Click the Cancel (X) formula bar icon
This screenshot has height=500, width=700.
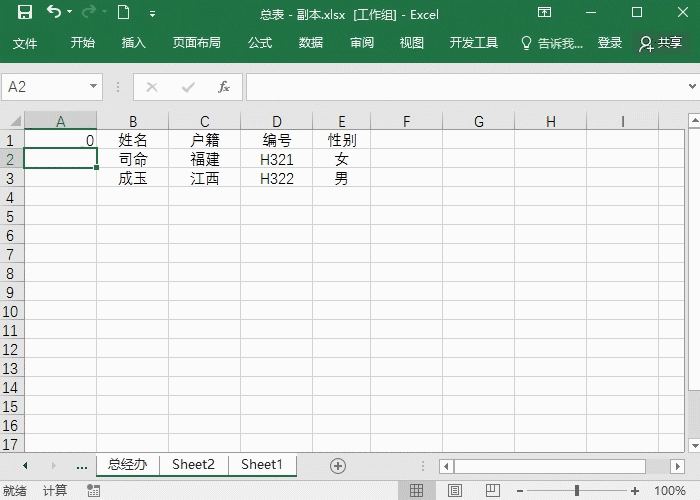click(152, 87)
